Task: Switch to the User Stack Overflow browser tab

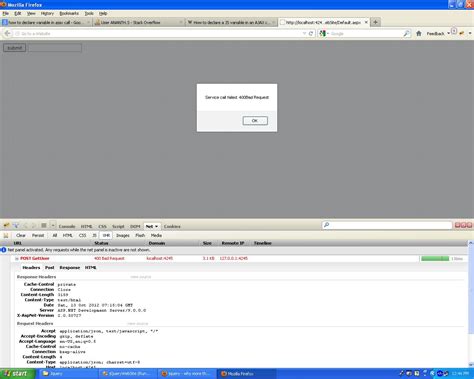Action: (138, 22)
